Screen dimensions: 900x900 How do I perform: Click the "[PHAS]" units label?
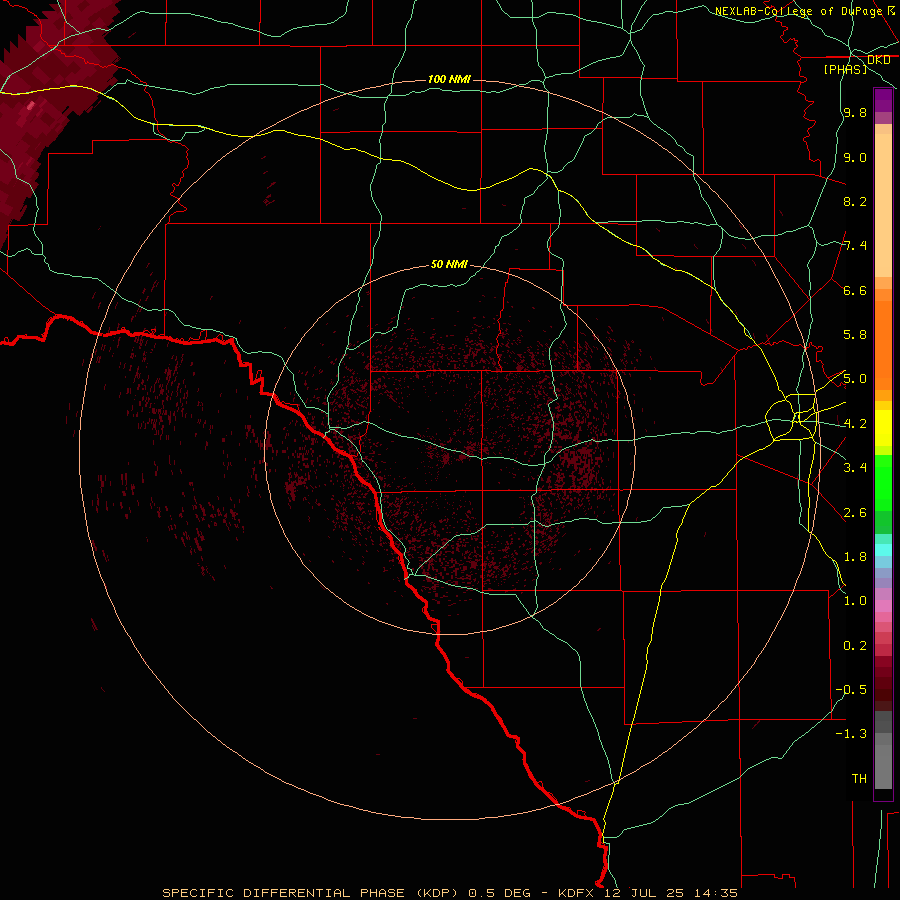click(x=845, y=69)
